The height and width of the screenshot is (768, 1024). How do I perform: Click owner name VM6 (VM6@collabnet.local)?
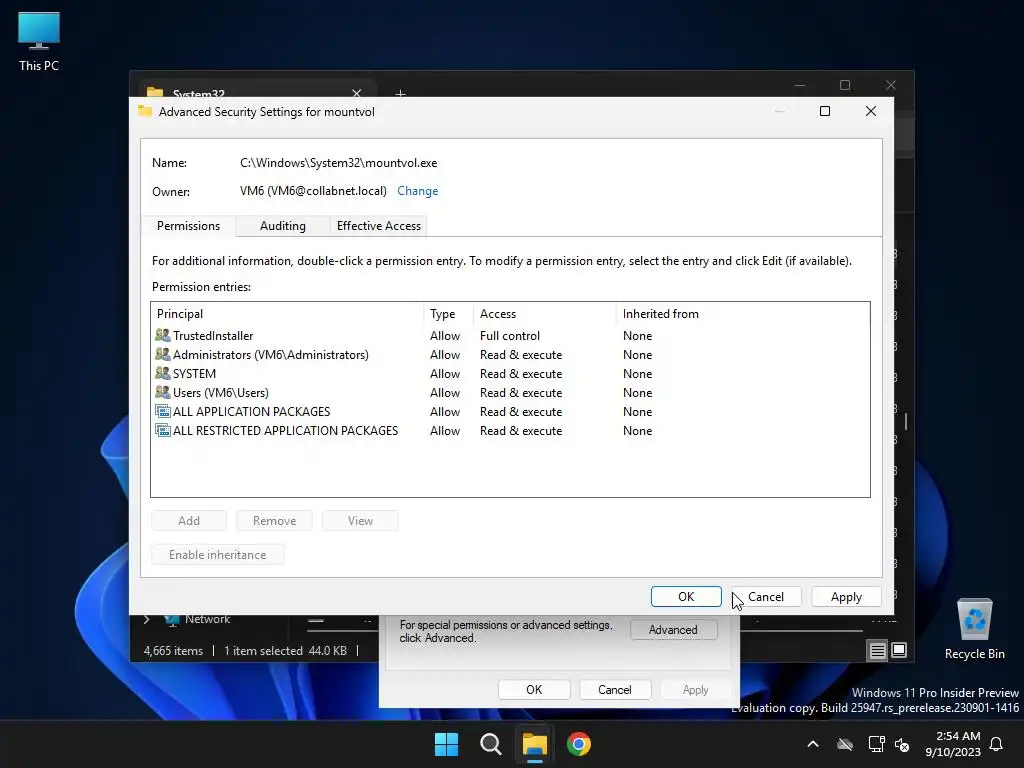coord(313,191)
